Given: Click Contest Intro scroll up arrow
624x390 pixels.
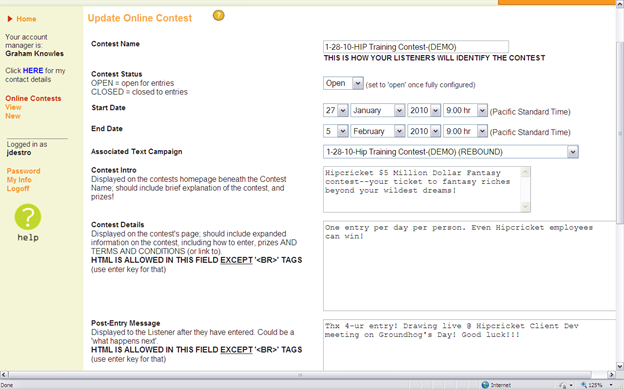Looking at the screenshot, I should 525,172.
